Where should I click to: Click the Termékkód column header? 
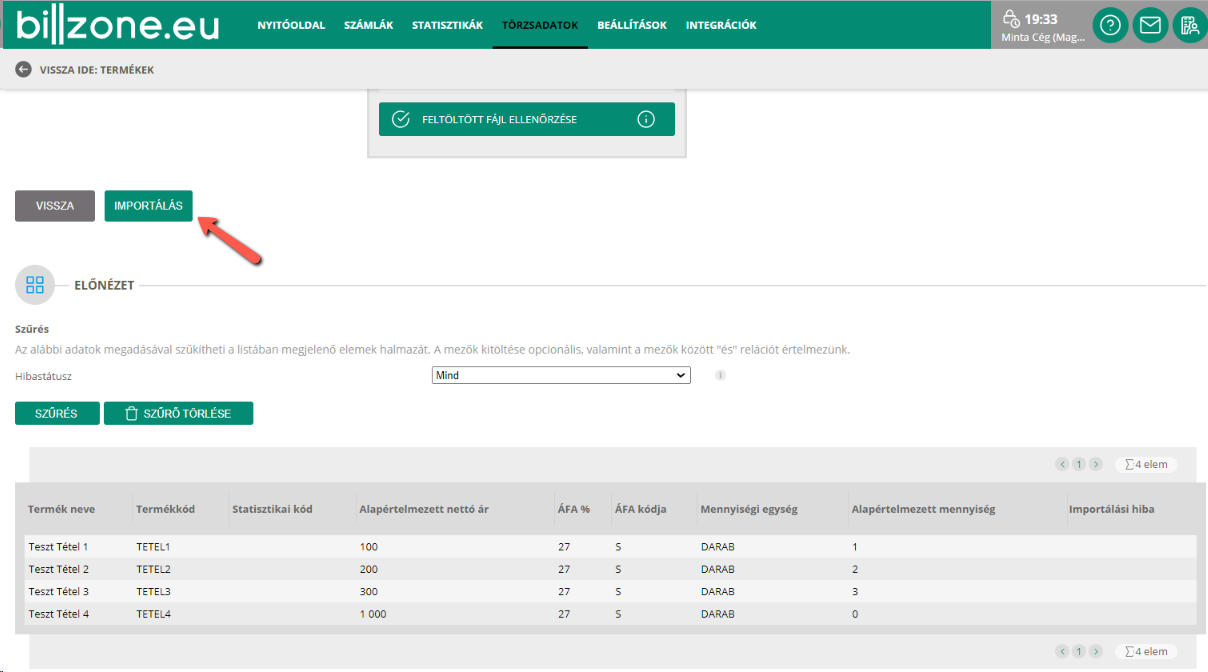(166, 509)
